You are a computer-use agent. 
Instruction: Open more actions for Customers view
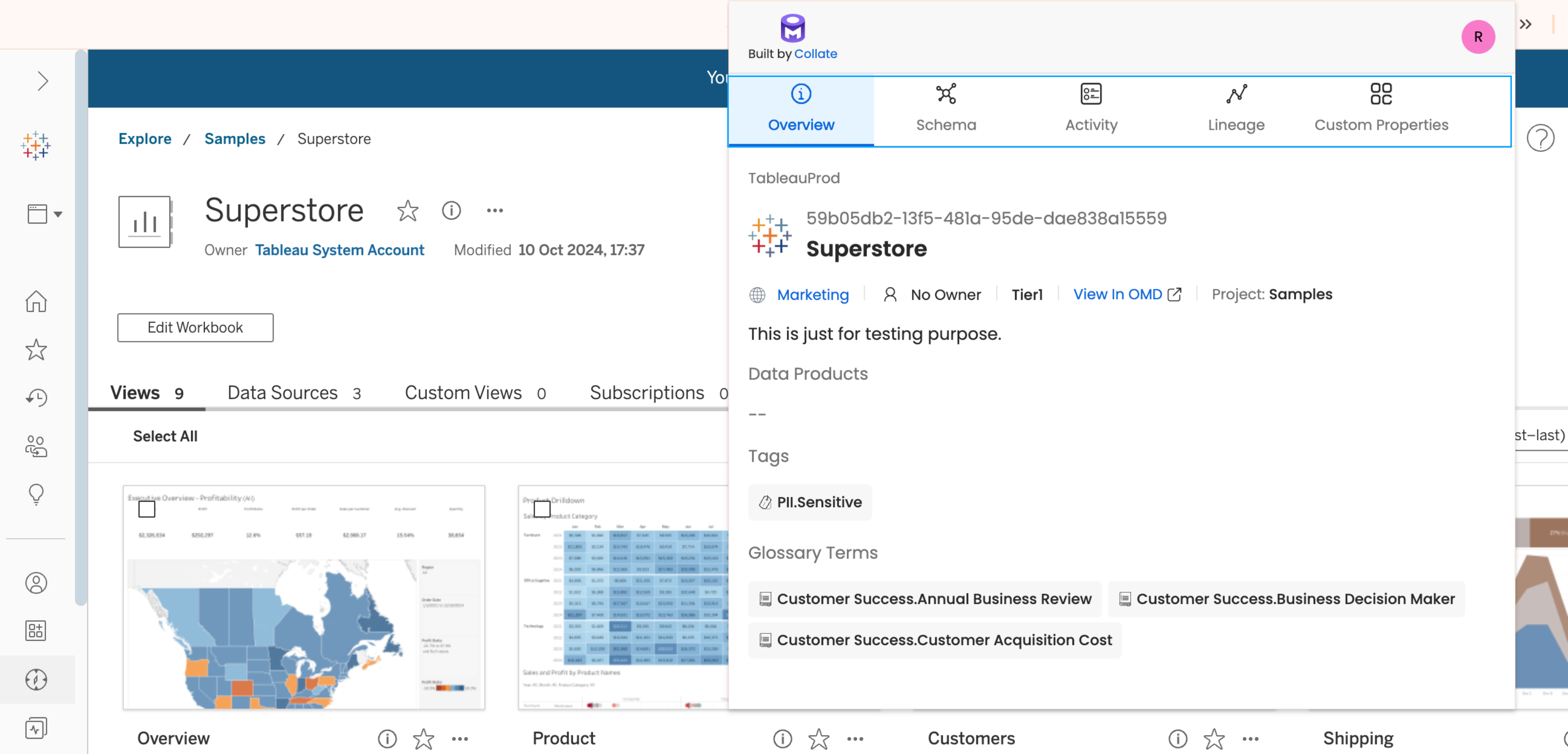click(1251, 739)
